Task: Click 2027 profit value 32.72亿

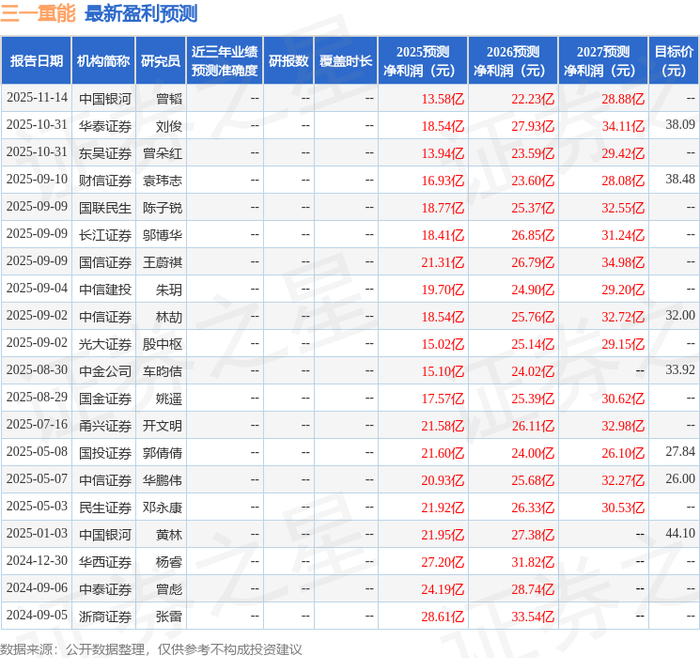Action: [x=623, y=317]
